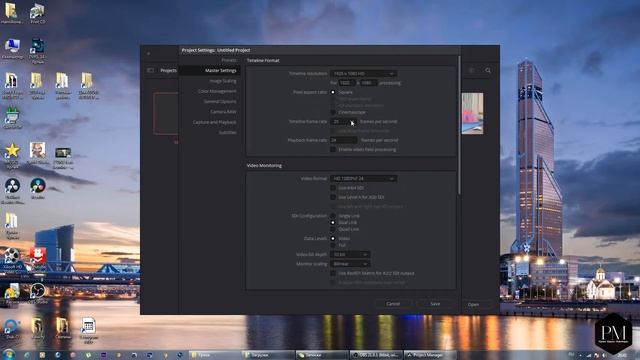This screenshot has width=640, height=360.
Task: Select Dual Link SDI configuration
Action: [x=333, y=222]
